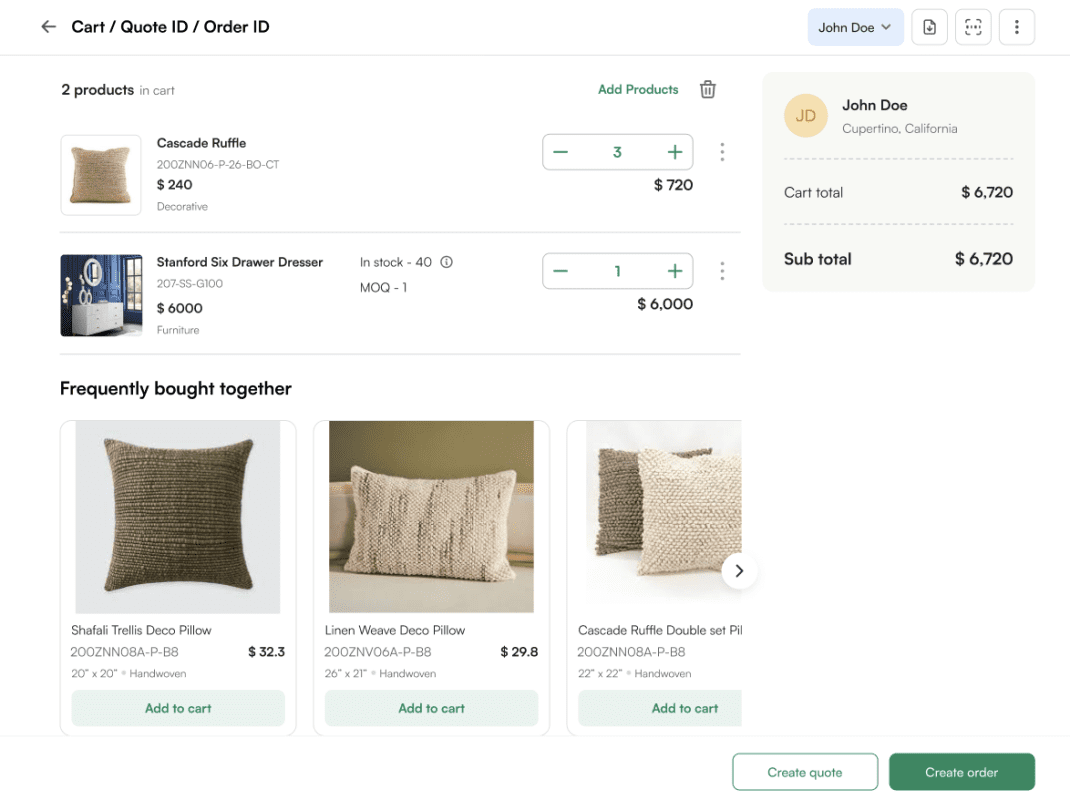Screen dimensions: 1070x800
Task: Open options menu for Cascade Ruffle
Action: 722,151
